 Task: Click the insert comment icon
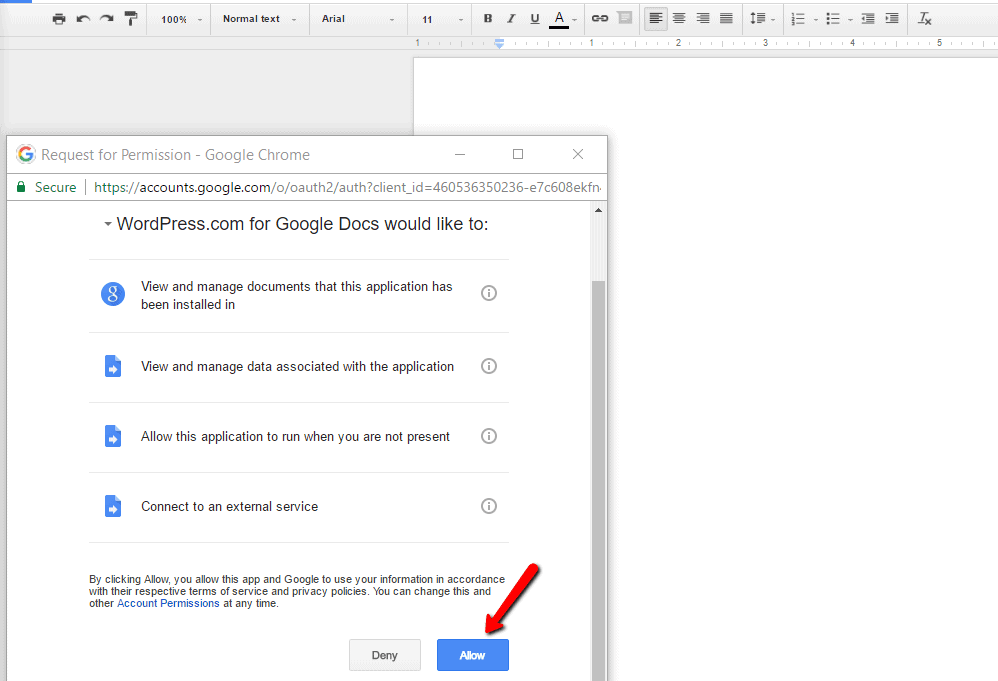pyautogui.click(x=625, y=18)
